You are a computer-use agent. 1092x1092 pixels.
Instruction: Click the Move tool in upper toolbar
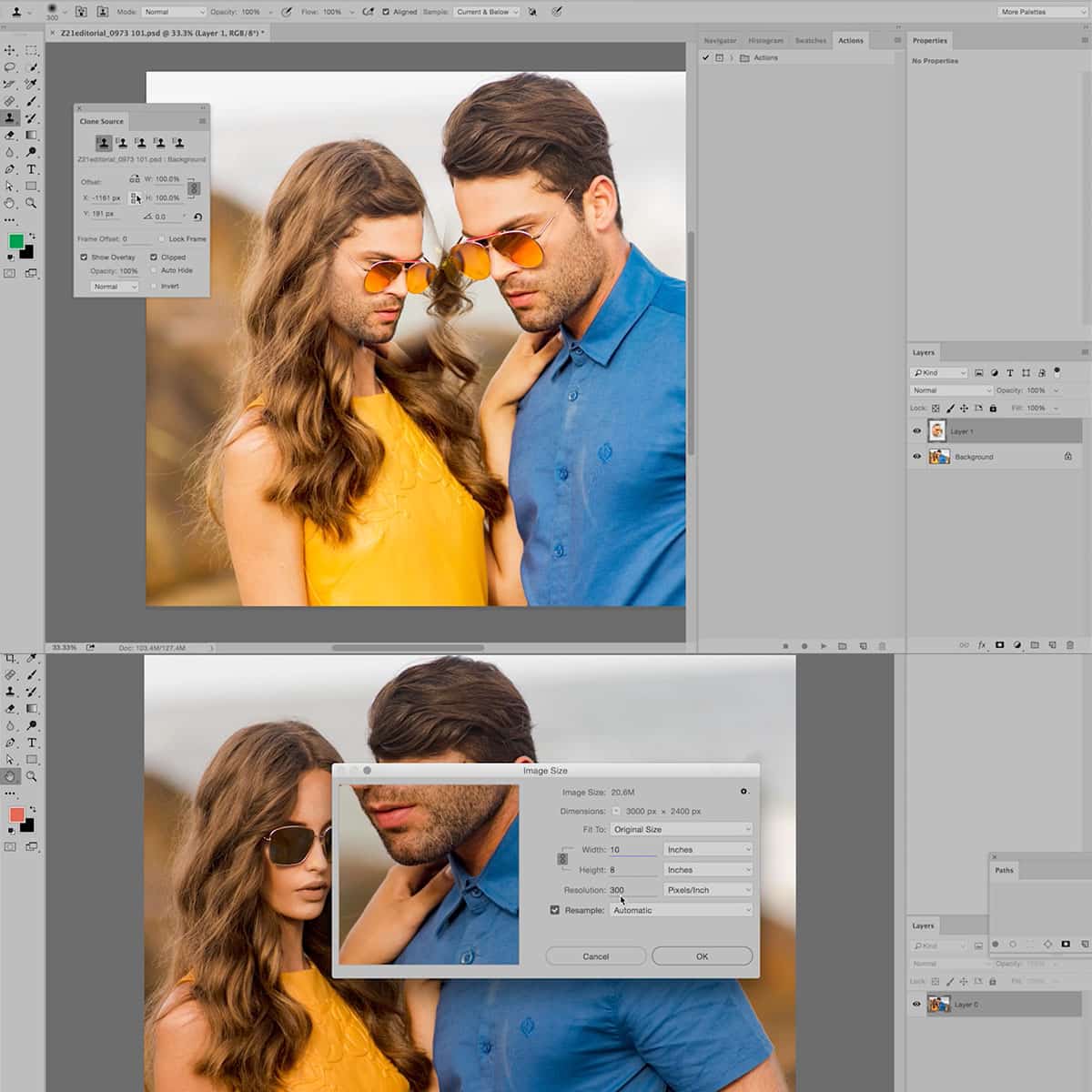(10, 50)
